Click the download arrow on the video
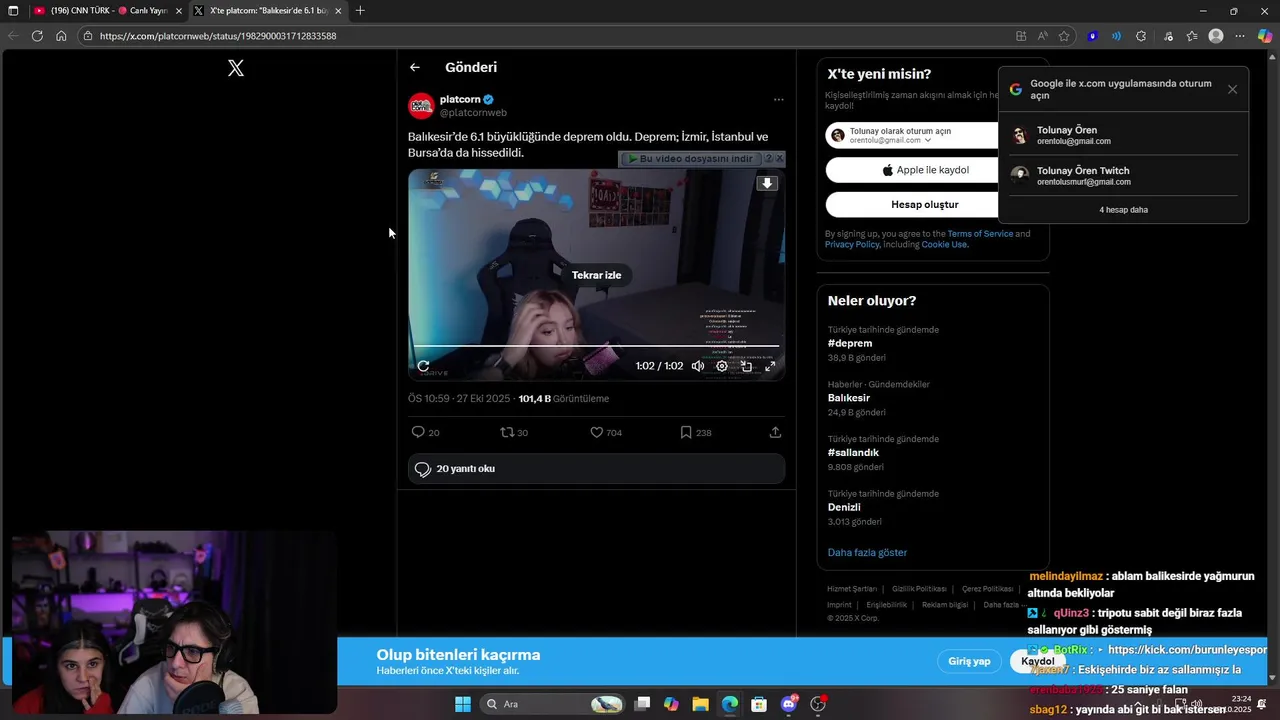This screenshot has width=1280, height=720. (767, 183)
